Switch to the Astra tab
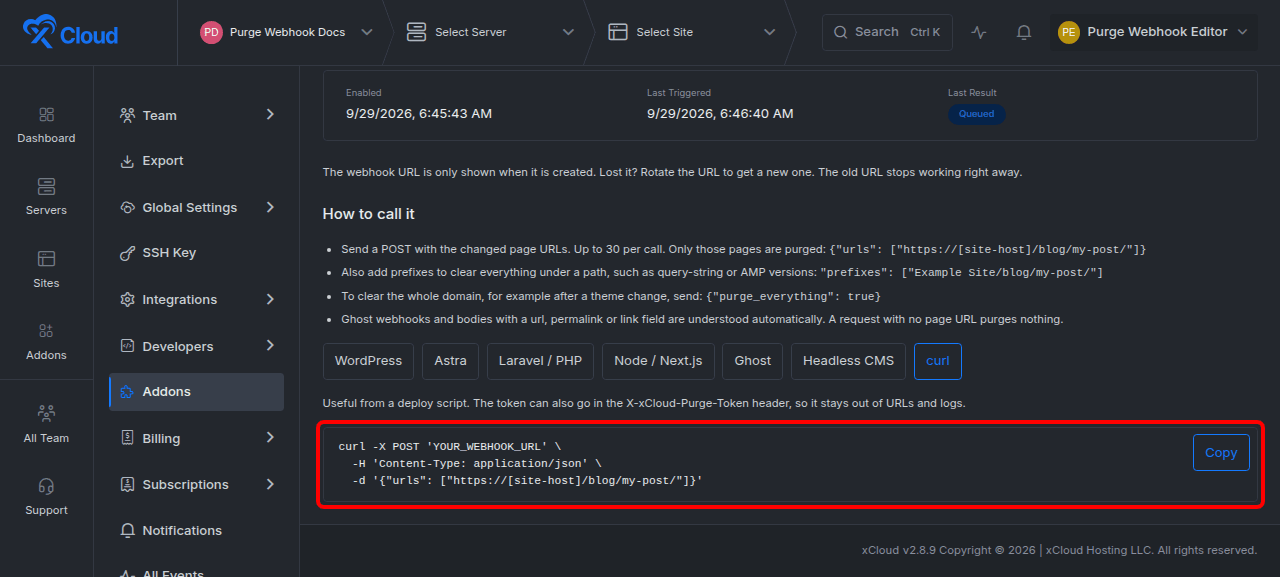The image size is (1280, 577). (451, 361)
